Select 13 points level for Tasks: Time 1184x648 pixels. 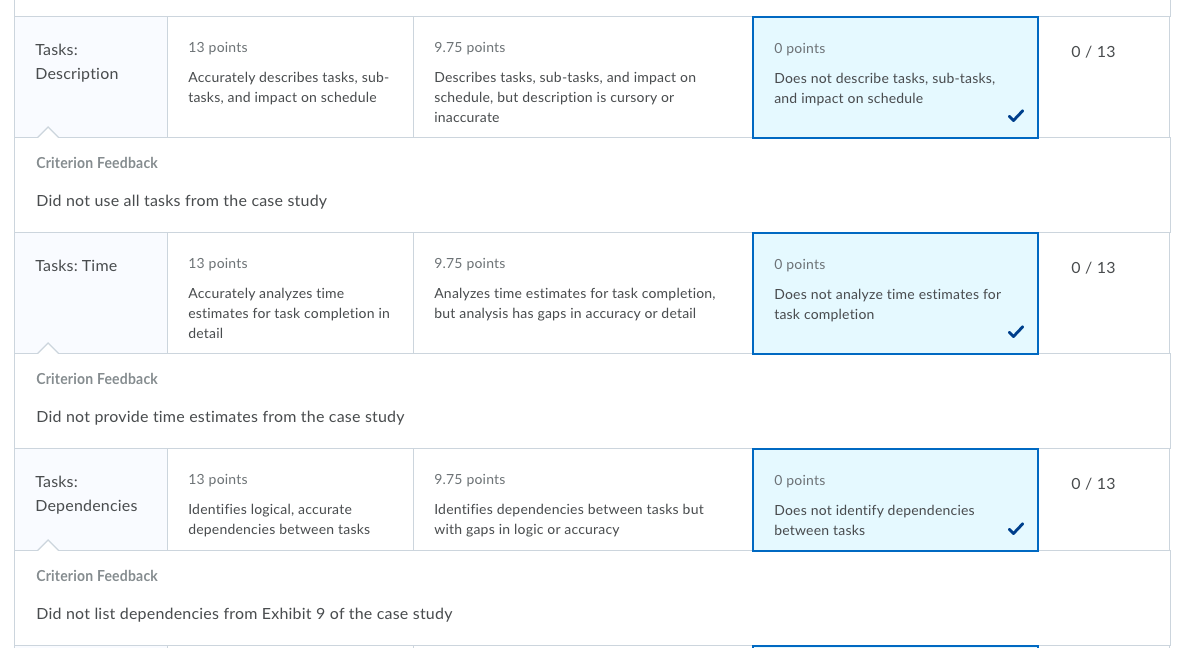click(x=290, y=293)
